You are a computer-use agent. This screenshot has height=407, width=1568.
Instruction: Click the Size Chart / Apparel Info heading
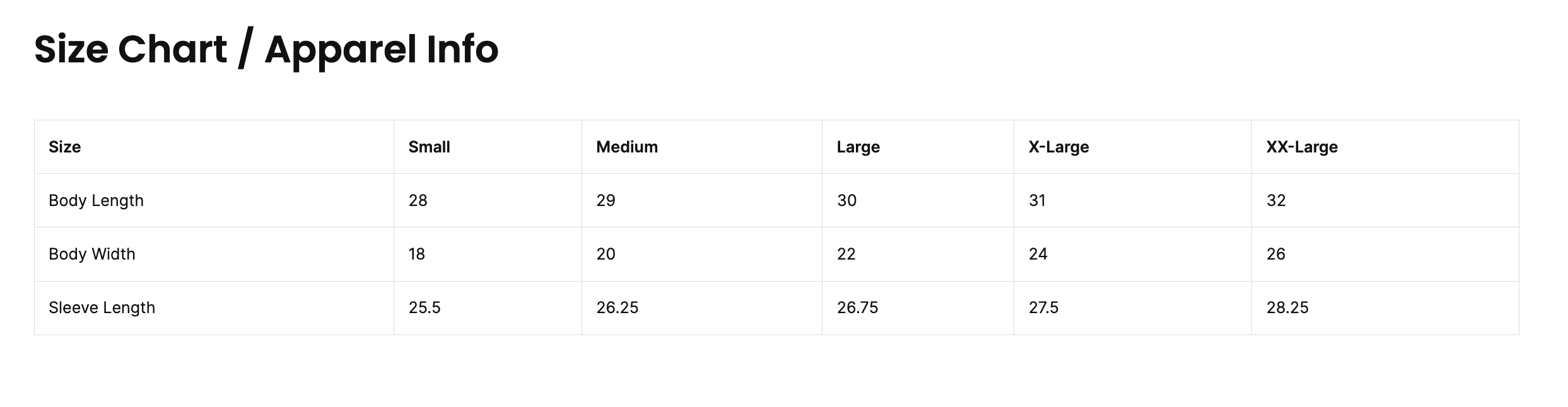point(266,50)
